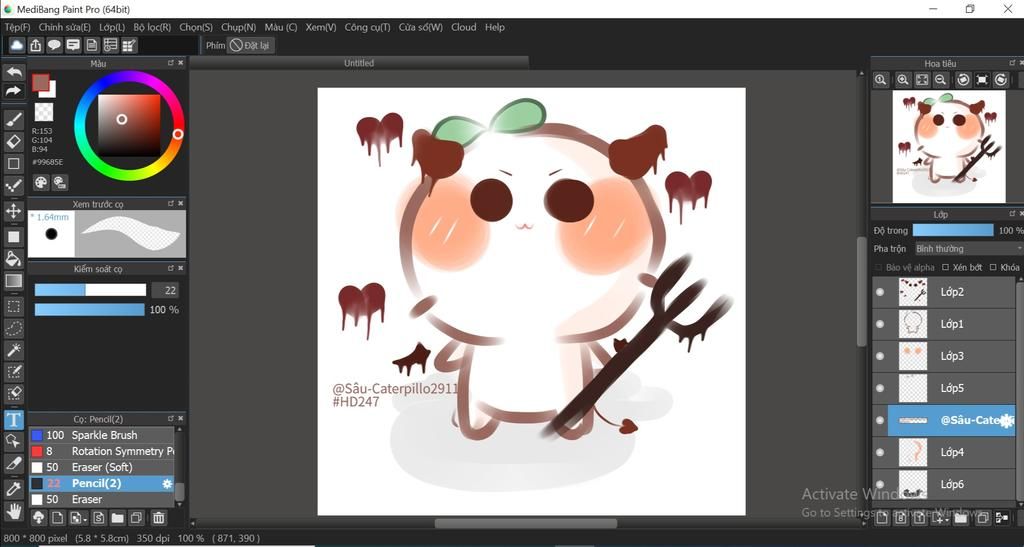Click the share/export icon in top toolbar
1024x547 pixels.
(36, 45)
